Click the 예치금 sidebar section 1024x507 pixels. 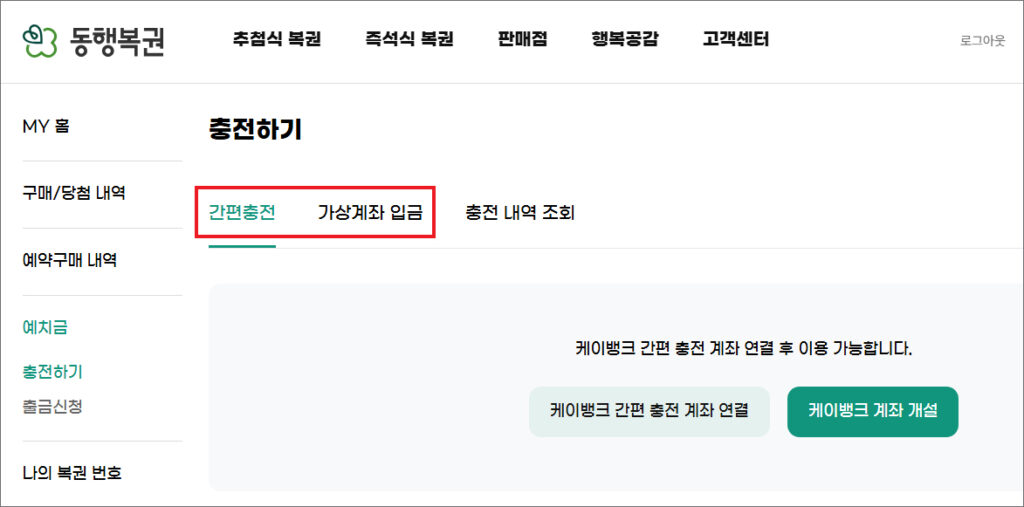click(x=45, y=327)
